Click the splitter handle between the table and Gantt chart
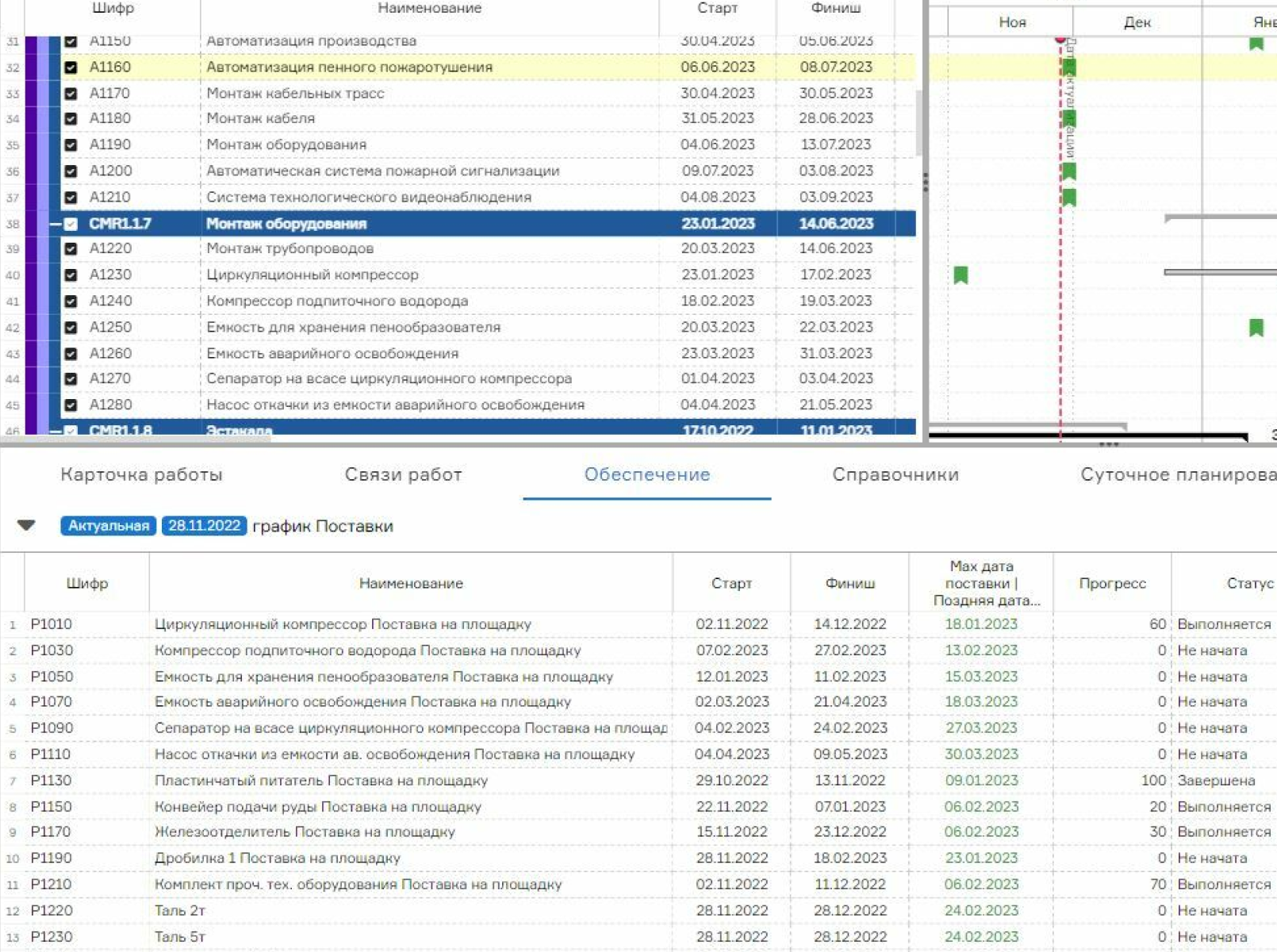The width and height of the screenshot is (1277, 952). point(926,182)
